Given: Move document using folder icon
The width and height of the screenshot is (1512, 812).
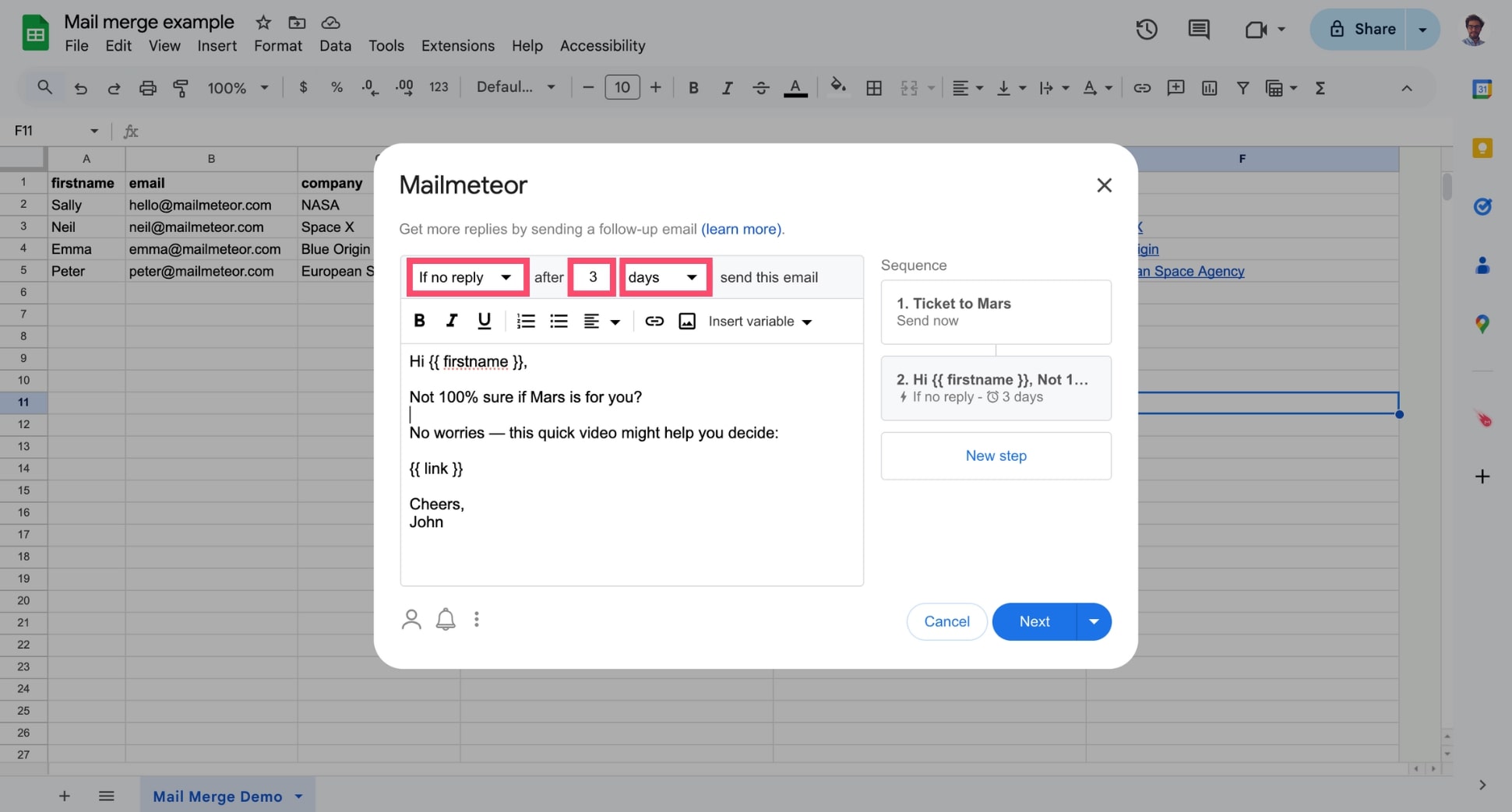Looking at the screenshot, I should point(297,22).
